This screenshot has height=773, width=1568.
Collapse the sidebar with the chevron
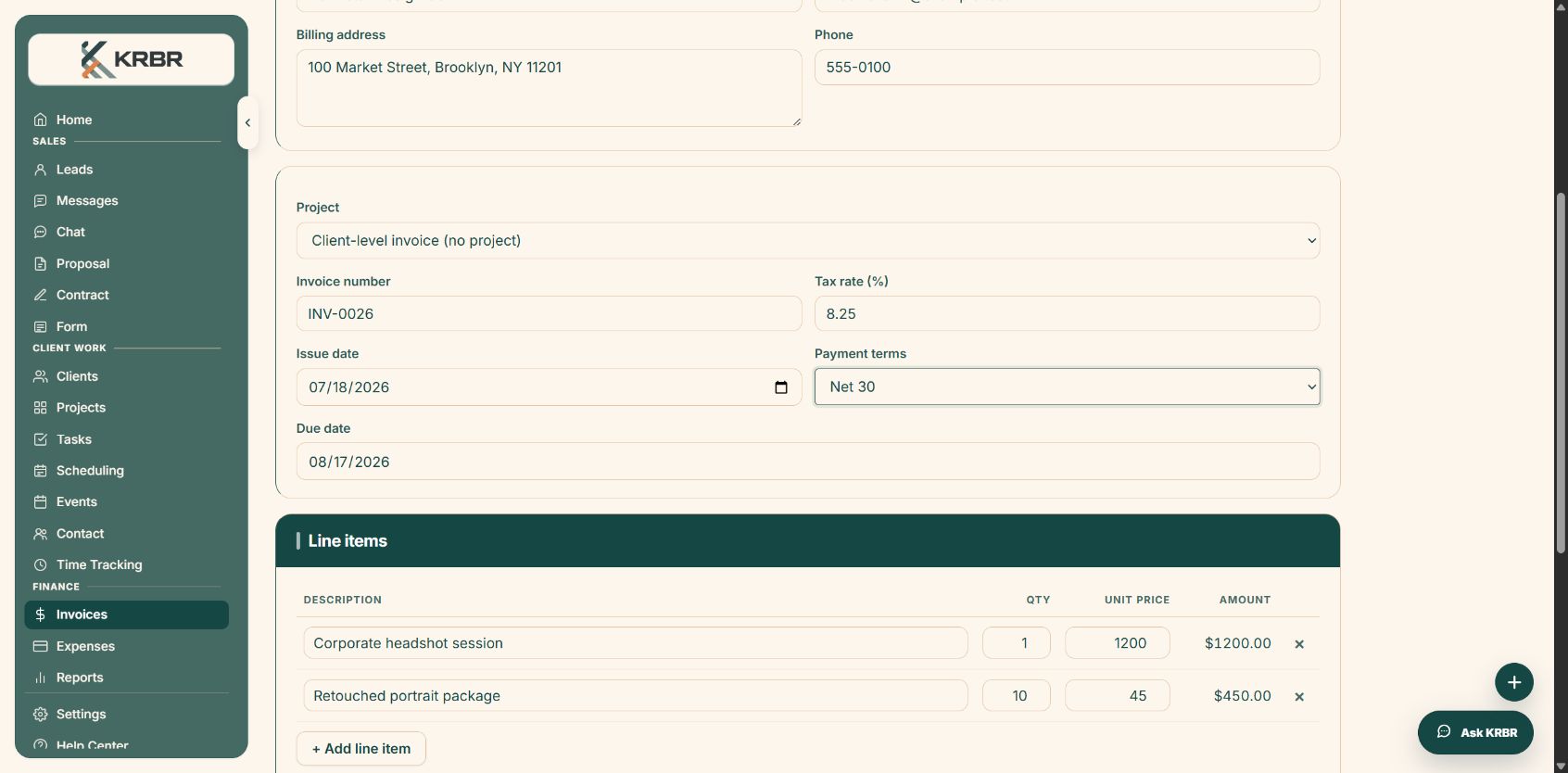coord(247,122)
